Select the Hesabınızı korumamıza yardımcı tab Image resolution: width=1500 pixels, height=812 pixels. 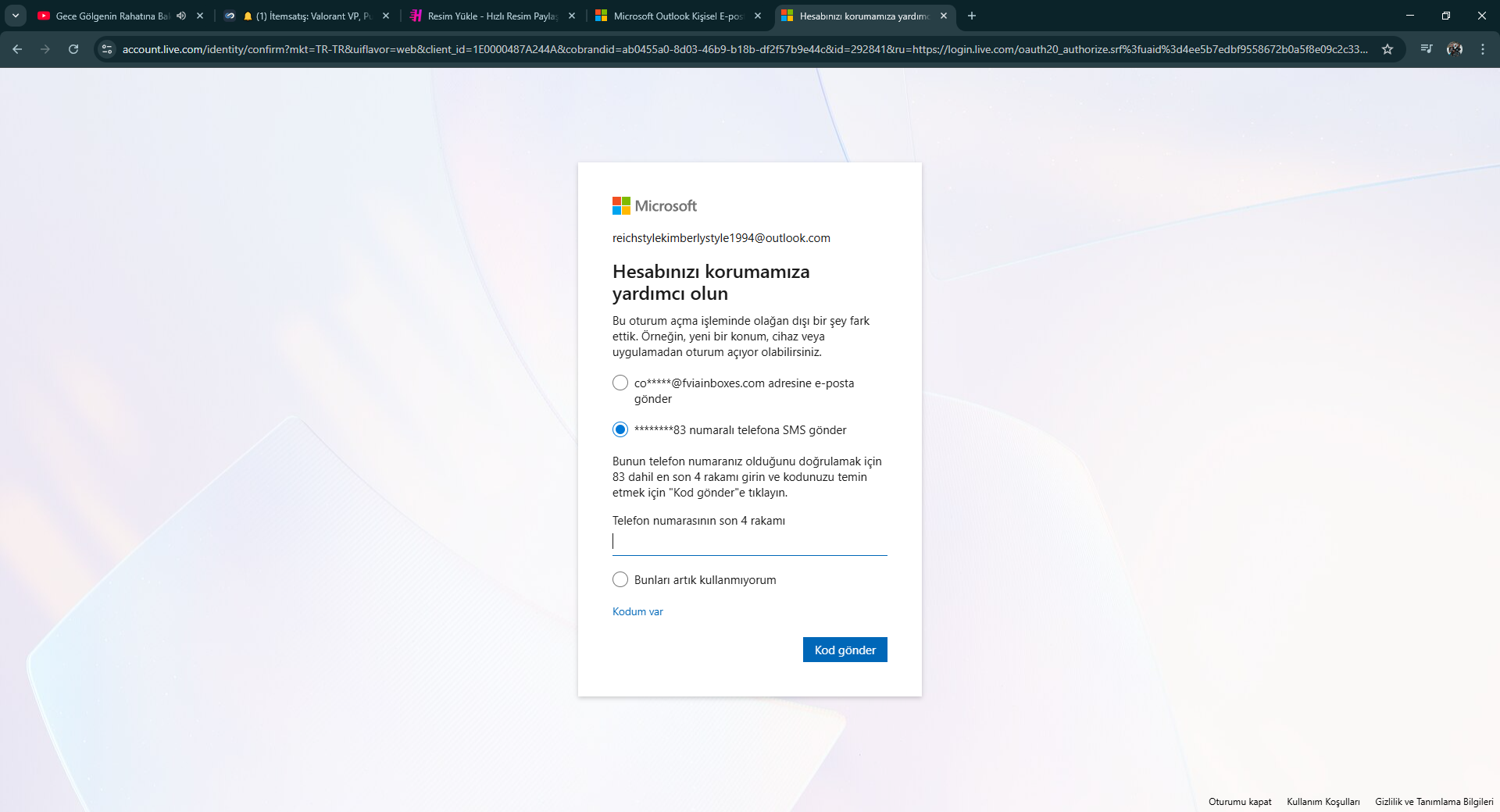[865, 16]
